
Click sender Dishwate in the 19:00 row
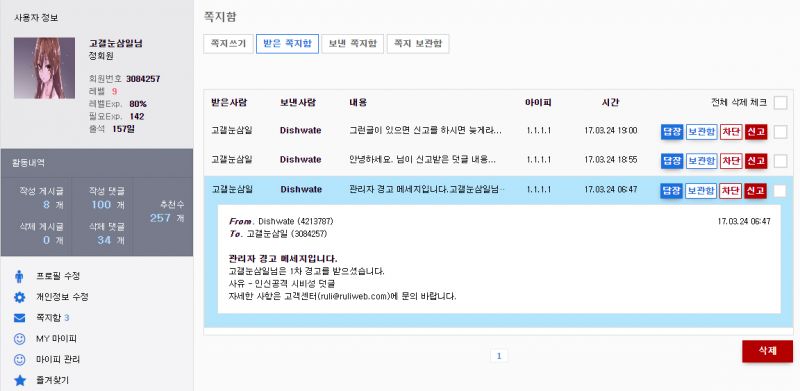pyautogui.click(x=301, y=131)
